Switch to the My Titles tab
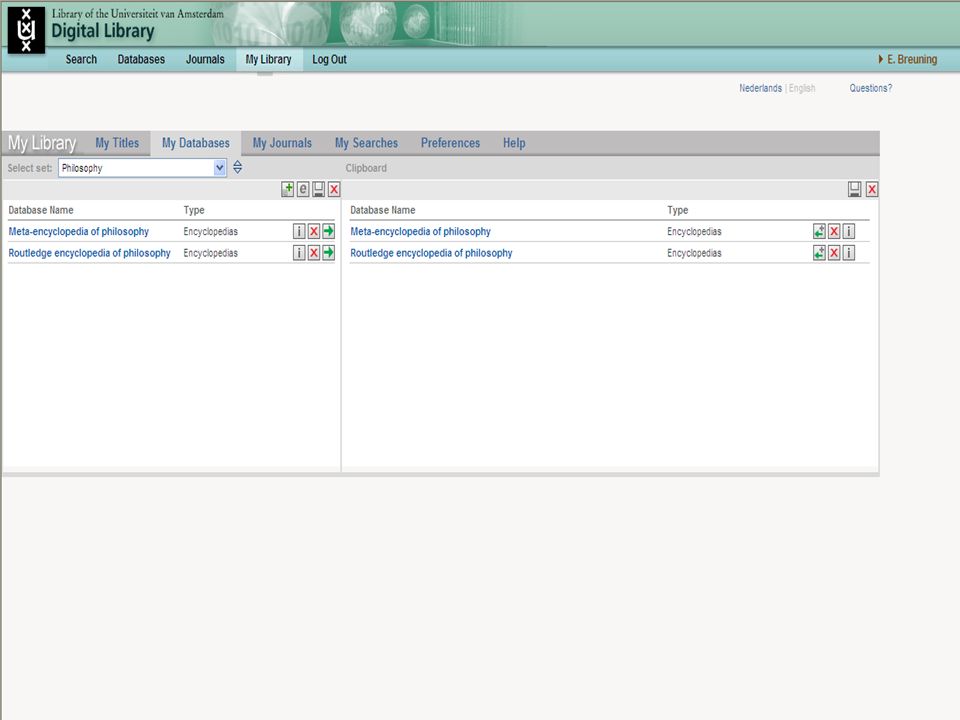This screenshot has width=960, height=720. point(117,143)
